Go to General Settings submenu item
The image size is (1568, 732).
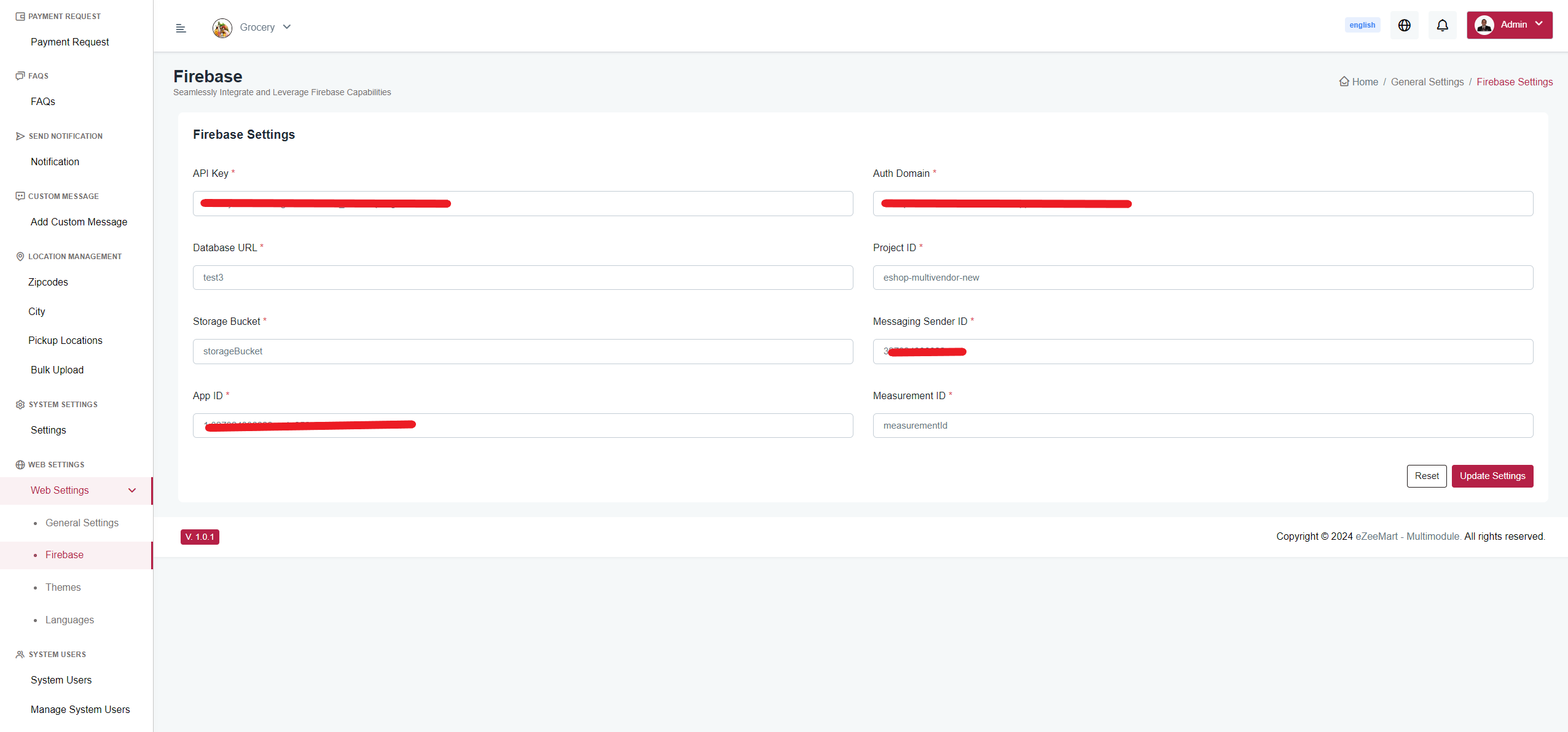point(82,523)
